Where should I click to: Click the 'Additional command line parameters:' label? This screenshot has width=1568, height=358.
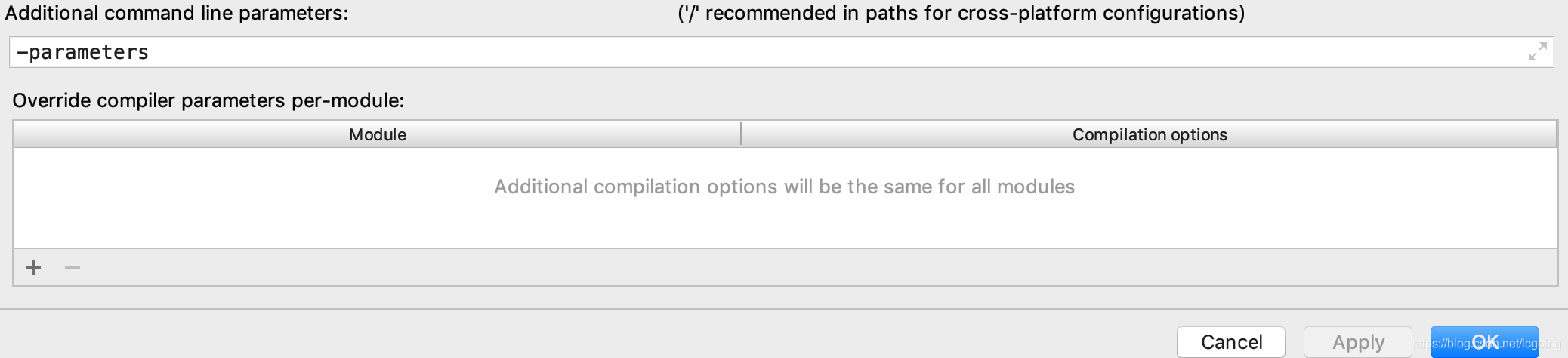(177, 13)
